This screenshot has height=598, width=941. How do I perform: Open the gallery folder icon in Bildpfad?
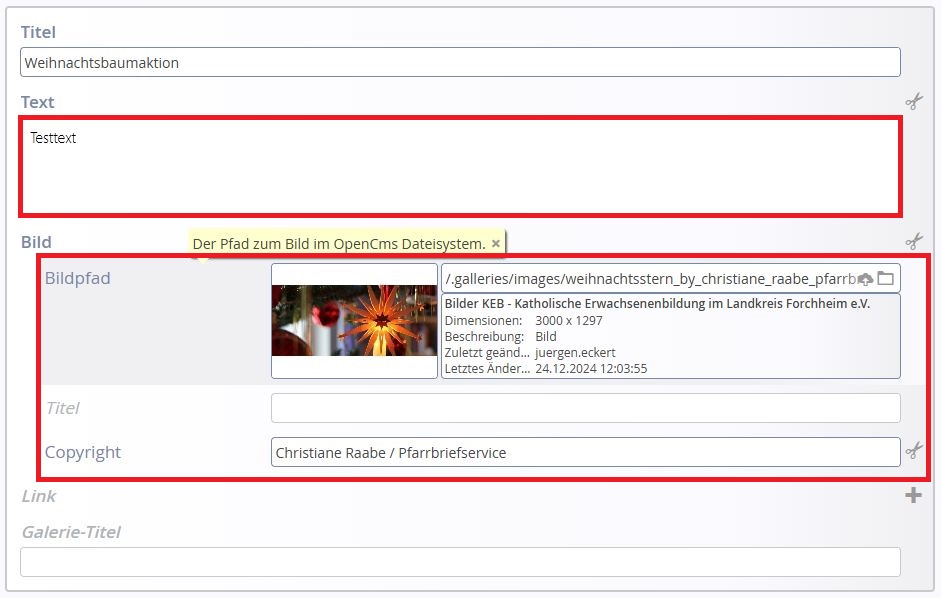coord(886,278)
